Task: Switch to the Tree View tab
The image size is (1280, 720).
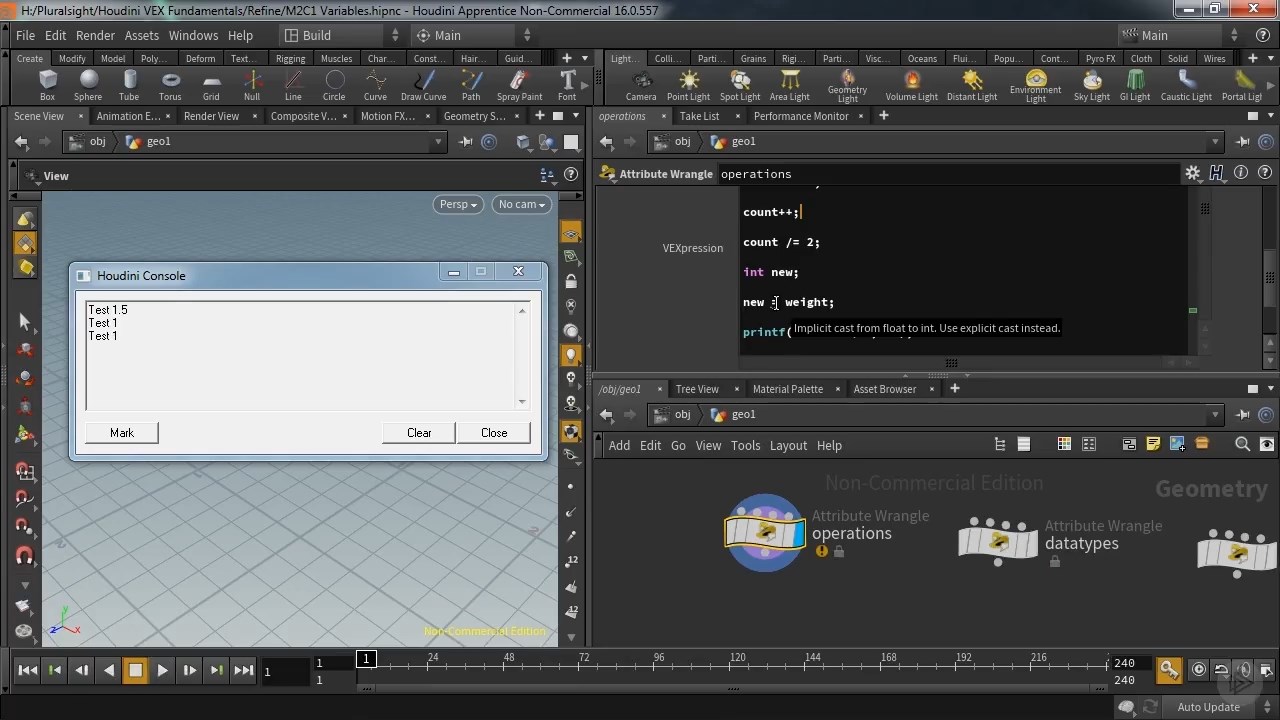Action: (696, 389)
